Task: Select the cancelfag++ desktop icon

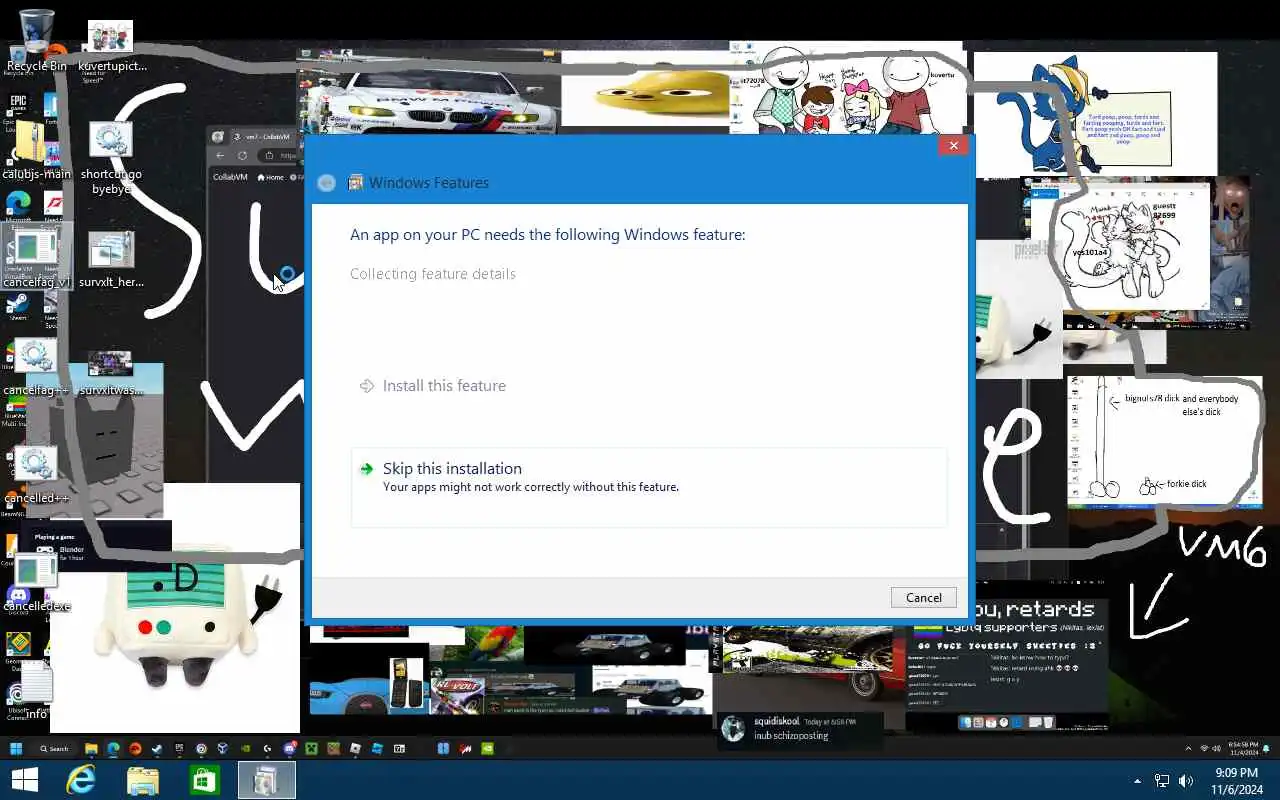Action: coord(36,367)
